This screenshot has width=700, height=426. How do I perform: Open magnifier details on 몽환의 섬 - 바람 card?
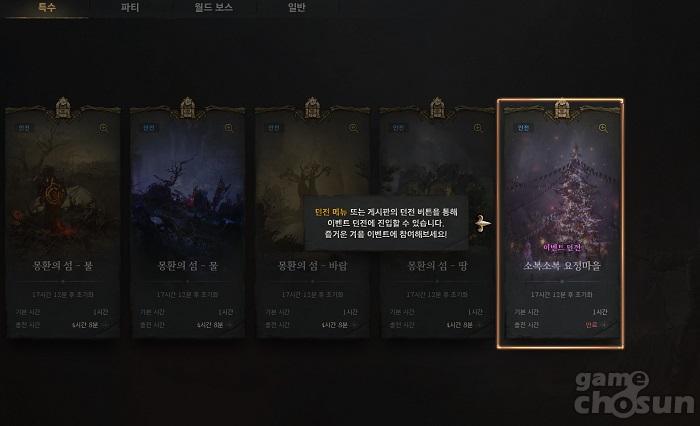click(x=353, y=128)
